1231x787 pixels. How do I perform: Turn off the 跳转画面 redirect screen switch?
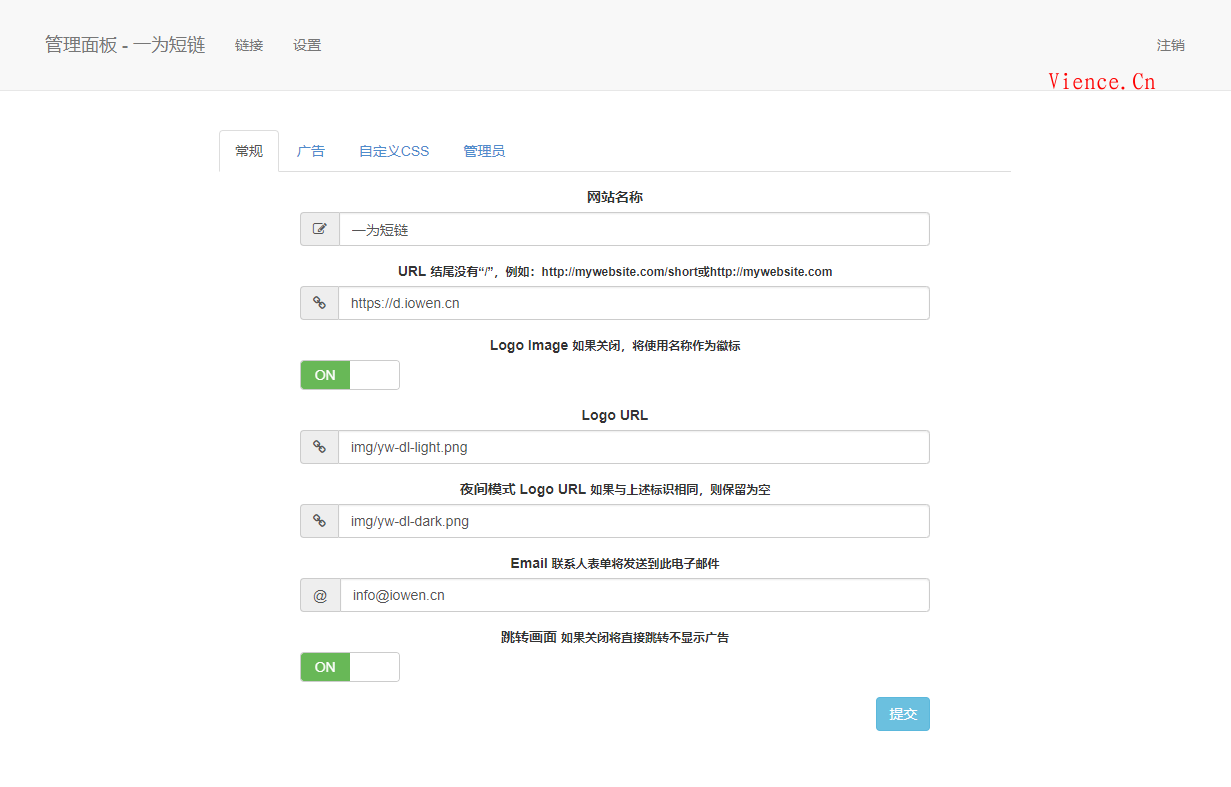point(349,667)
